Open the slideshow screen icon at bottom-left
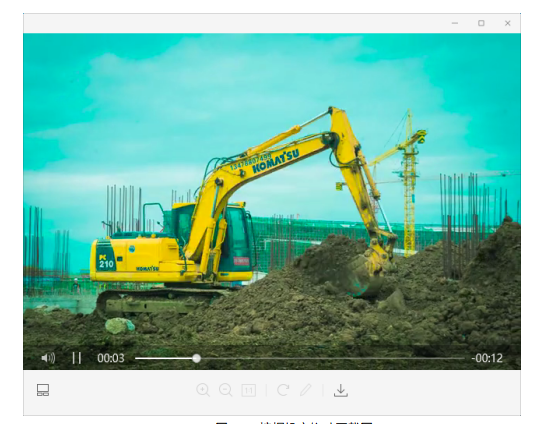 click(x=43, y=390)
